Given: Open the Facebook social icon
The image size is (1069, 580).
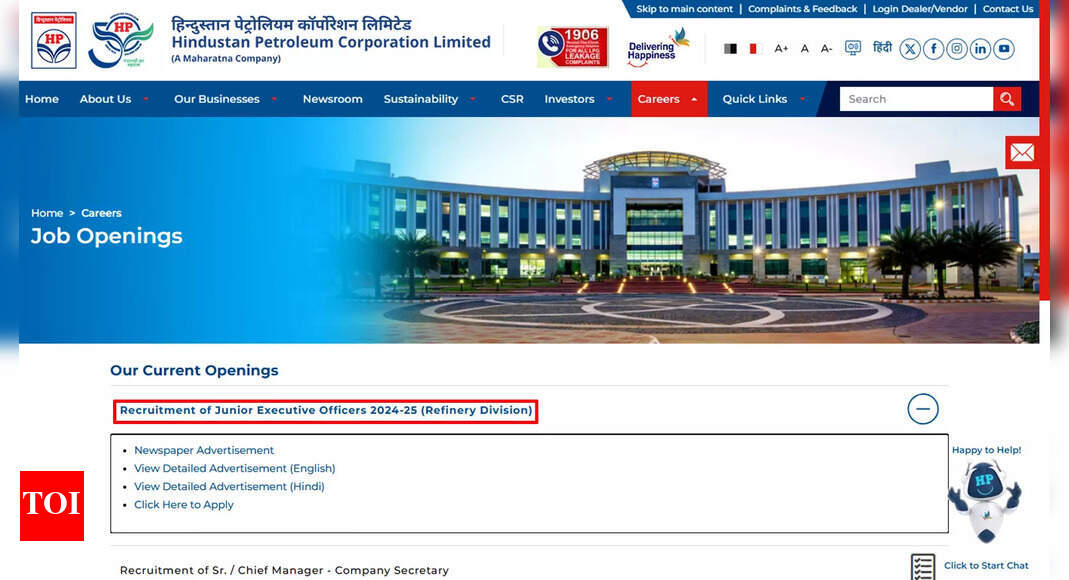Looking at the screenshot, I should click(x=933, y=49).
